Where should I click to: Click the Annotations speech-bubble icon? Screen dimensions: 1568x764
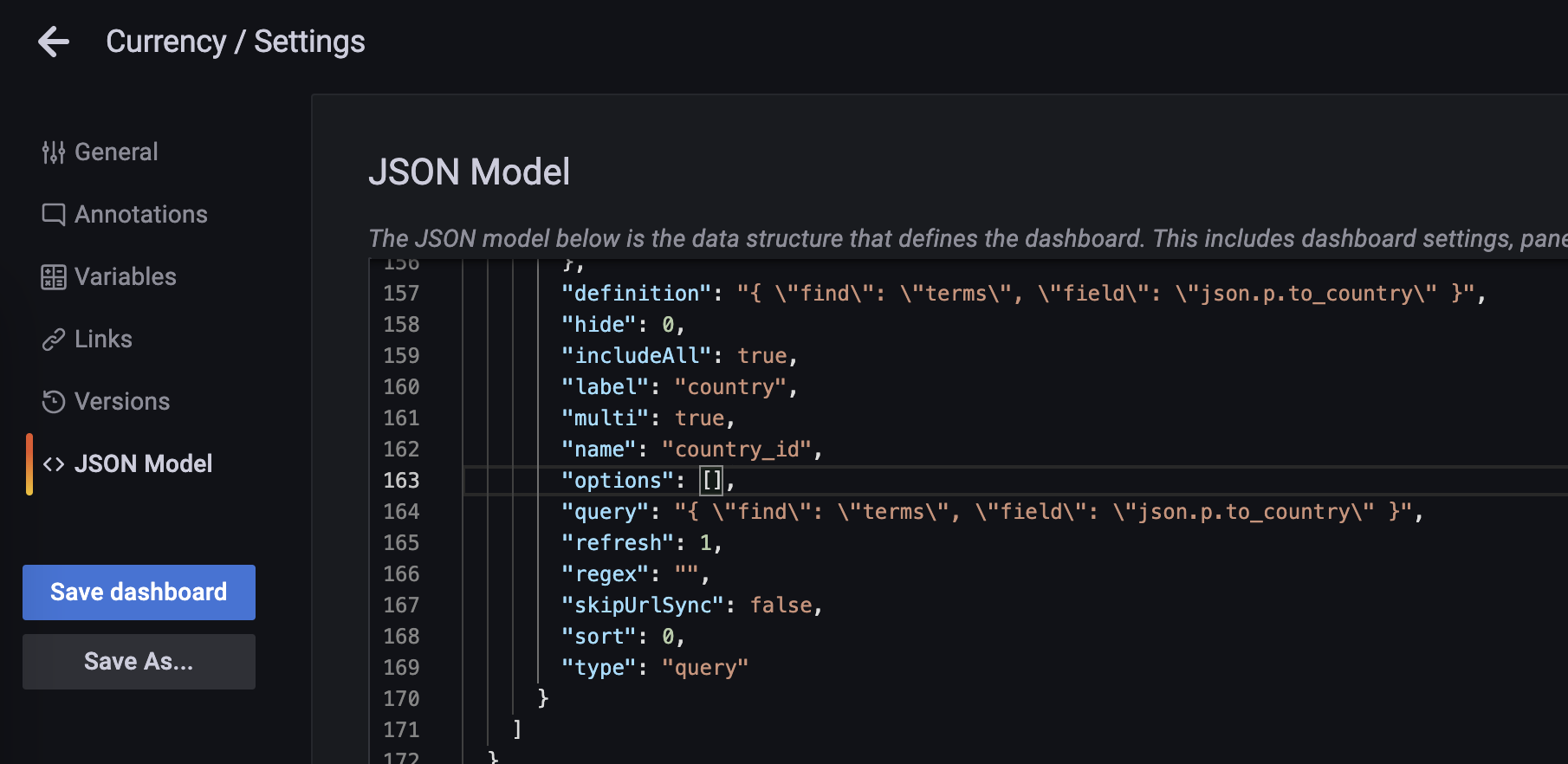[54, 214]
